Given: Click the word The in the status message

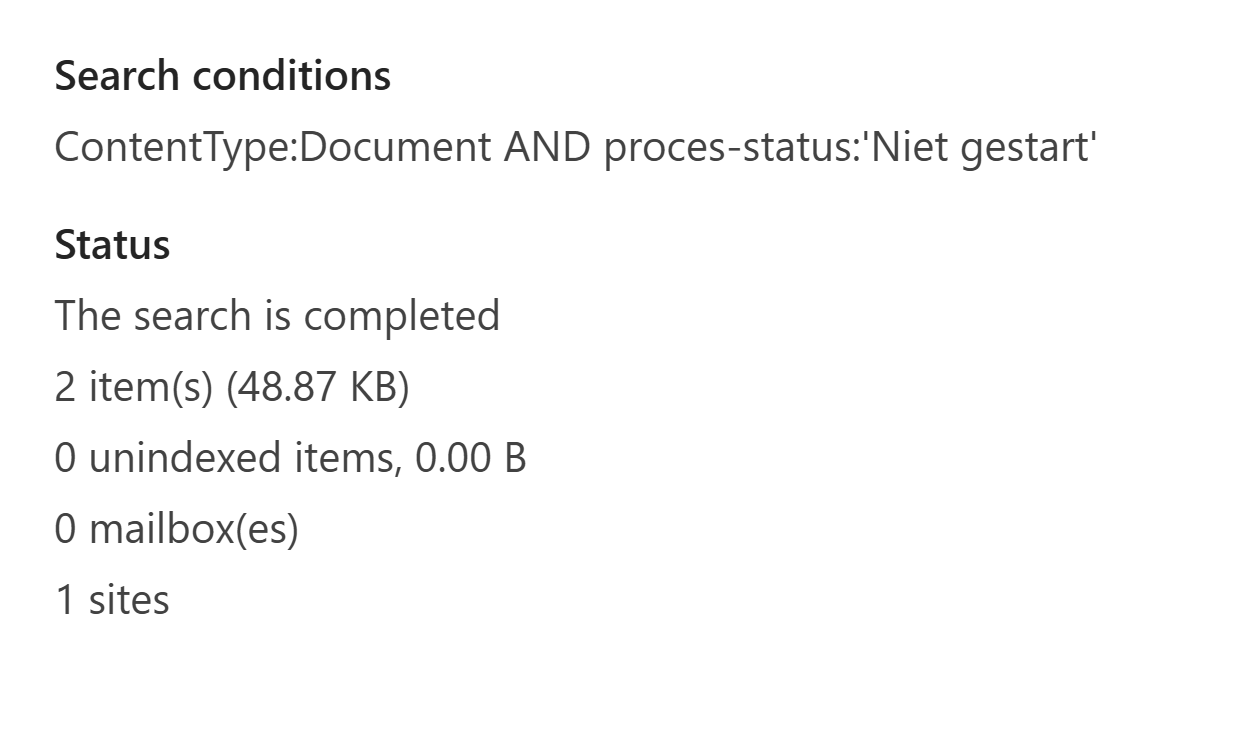Looking at the screenshot, I should coord(87,316).
